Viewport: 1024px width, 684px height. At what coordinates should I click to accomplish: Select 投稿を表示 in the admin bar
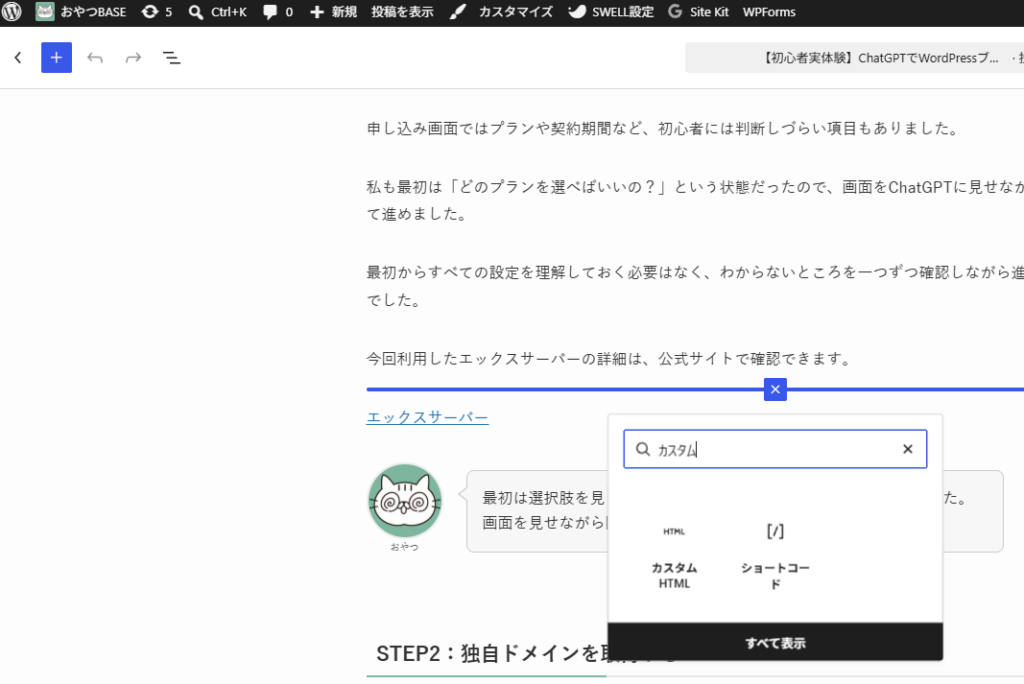point(402,12)
